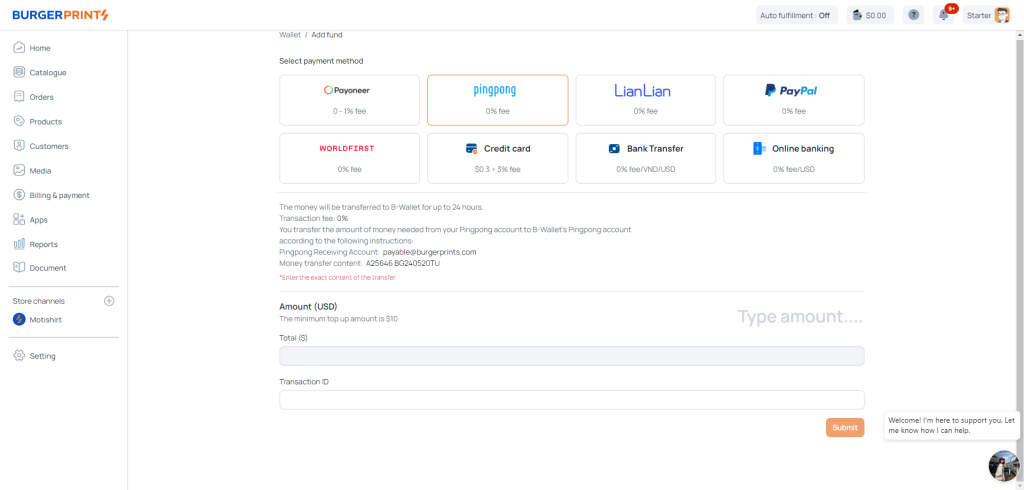Click the Wallet breadcrumb link
Screen dimensions: 1024x490
(289, 35)
